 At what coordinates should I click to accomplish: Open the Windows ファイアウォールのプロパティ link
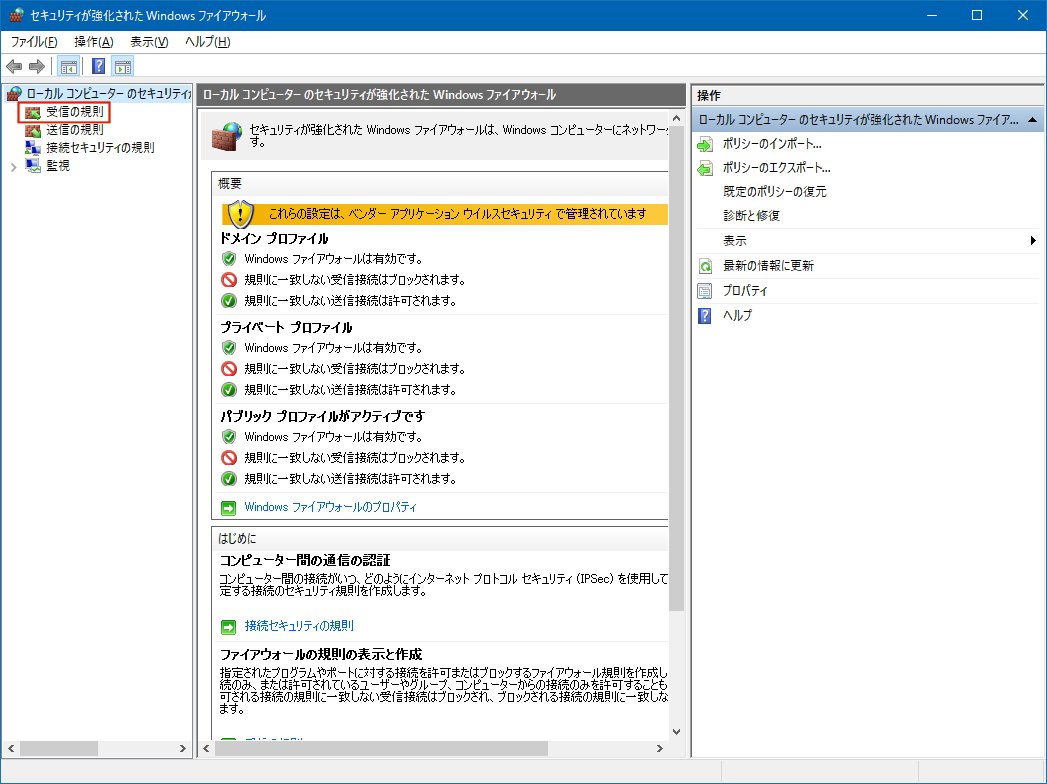pyautogui.click(x=330, y=507)
